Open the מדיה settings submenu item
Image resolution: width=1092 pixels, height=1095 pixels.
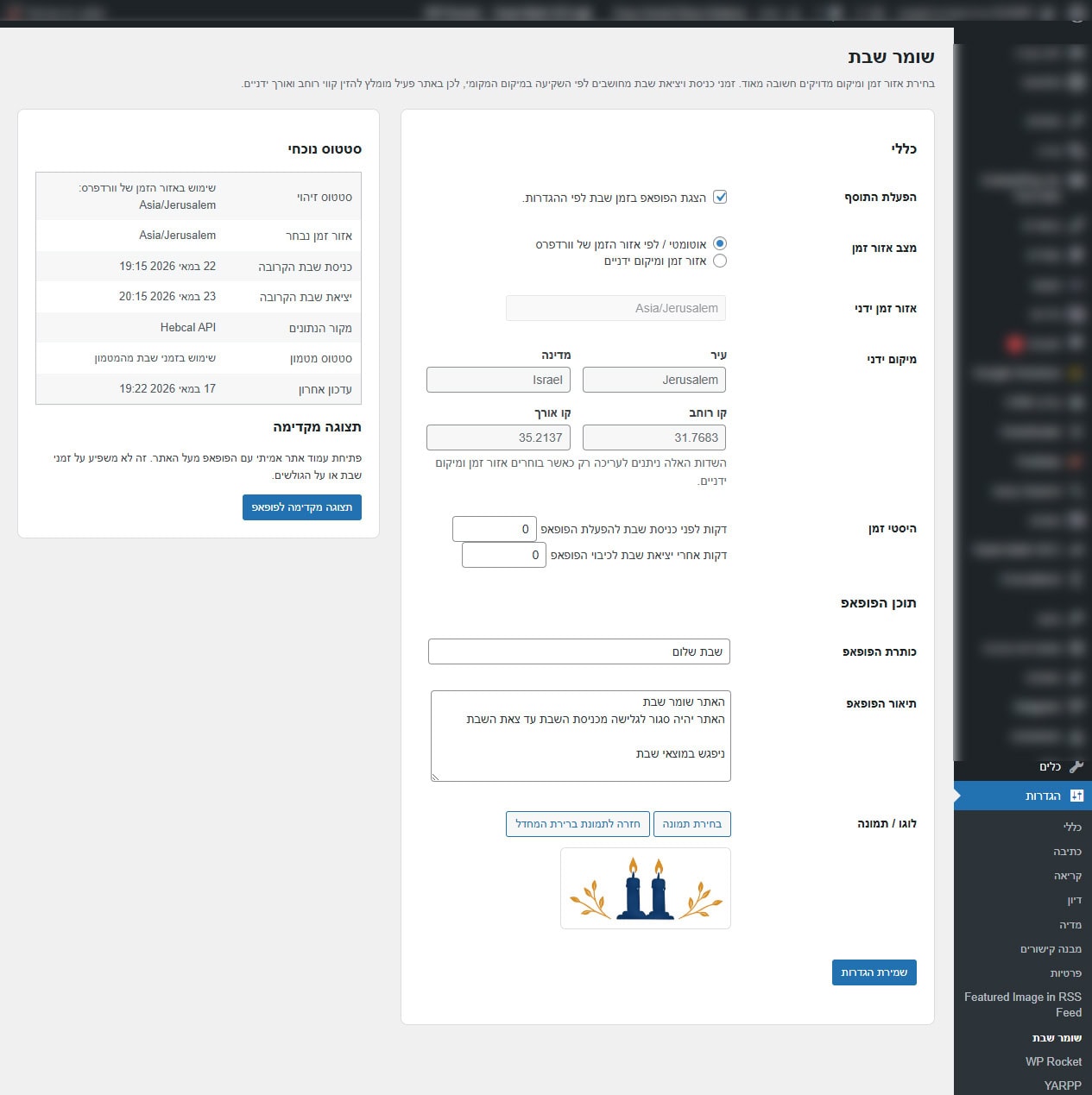pos(1070,924)
